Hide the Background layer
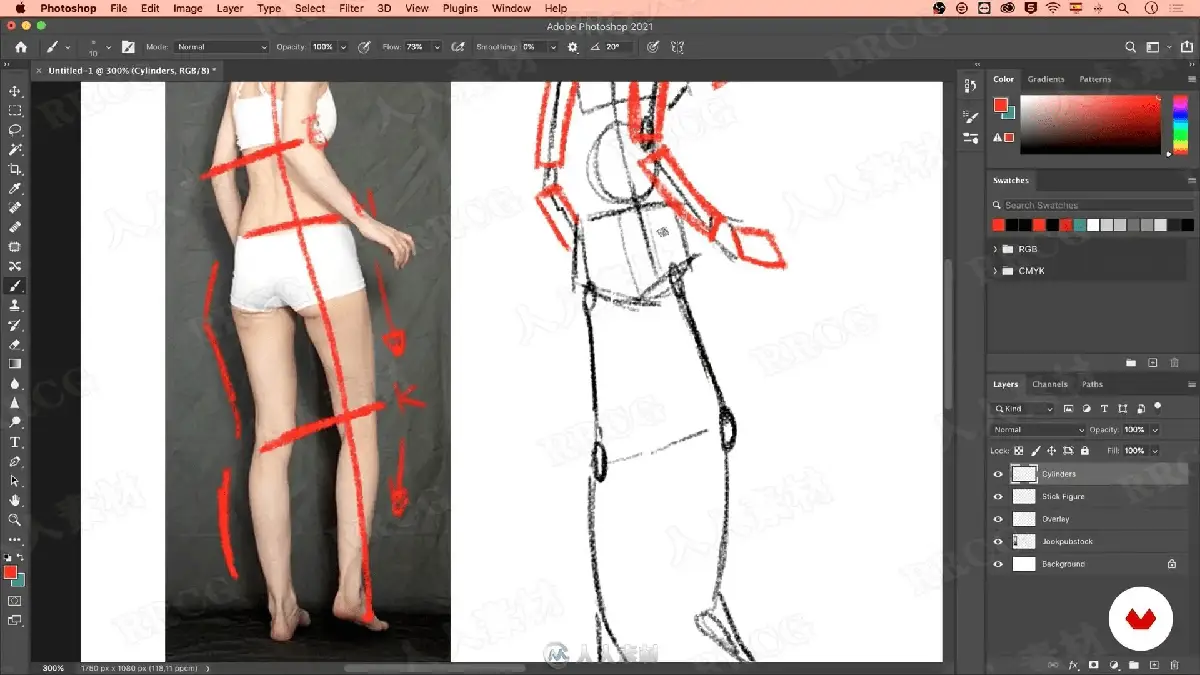 [x=998, y=564]
